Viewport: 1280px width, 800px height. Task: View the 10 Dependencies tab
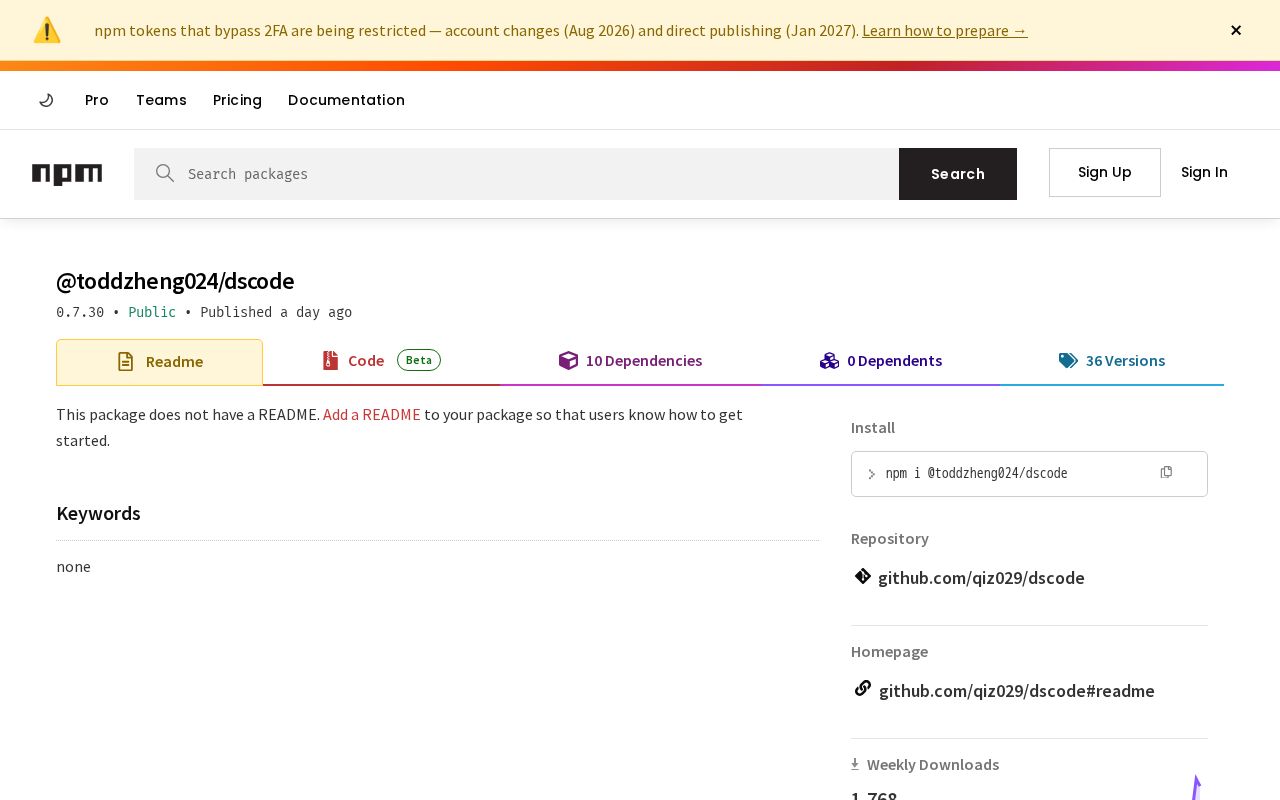click(630, 361)
